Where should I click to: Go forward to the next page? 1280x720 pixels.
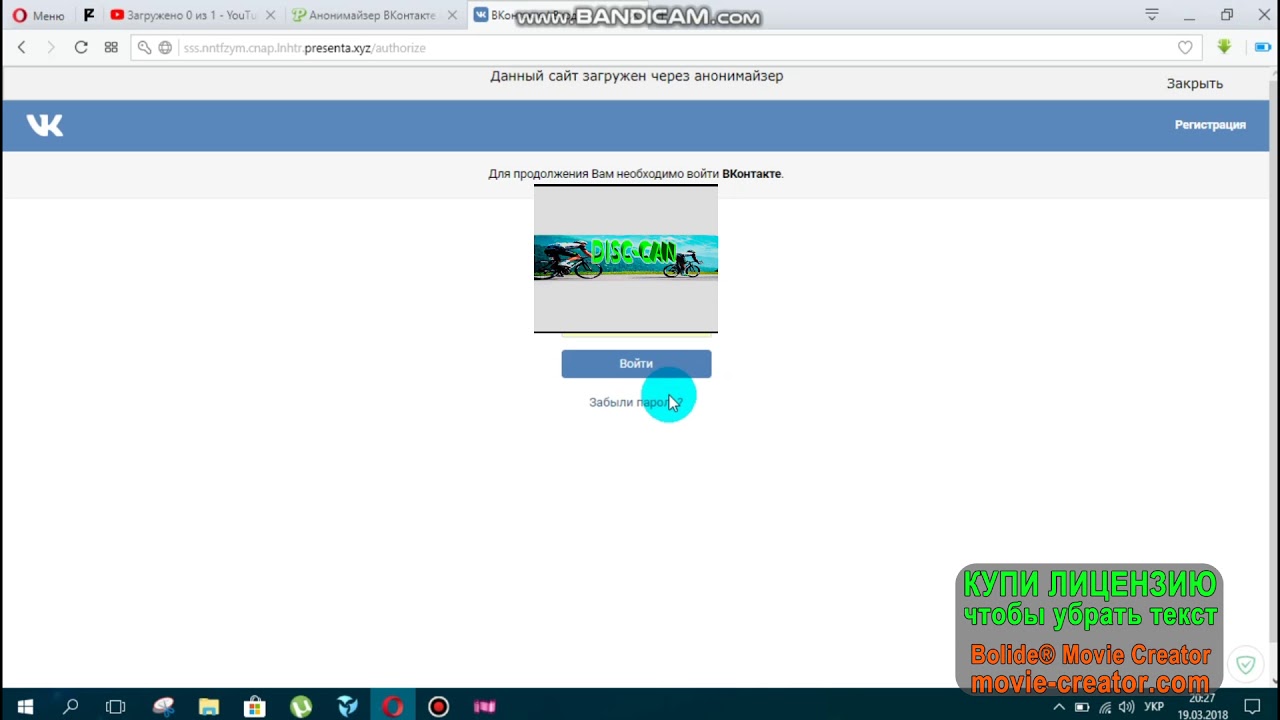[x=51, y=47]
